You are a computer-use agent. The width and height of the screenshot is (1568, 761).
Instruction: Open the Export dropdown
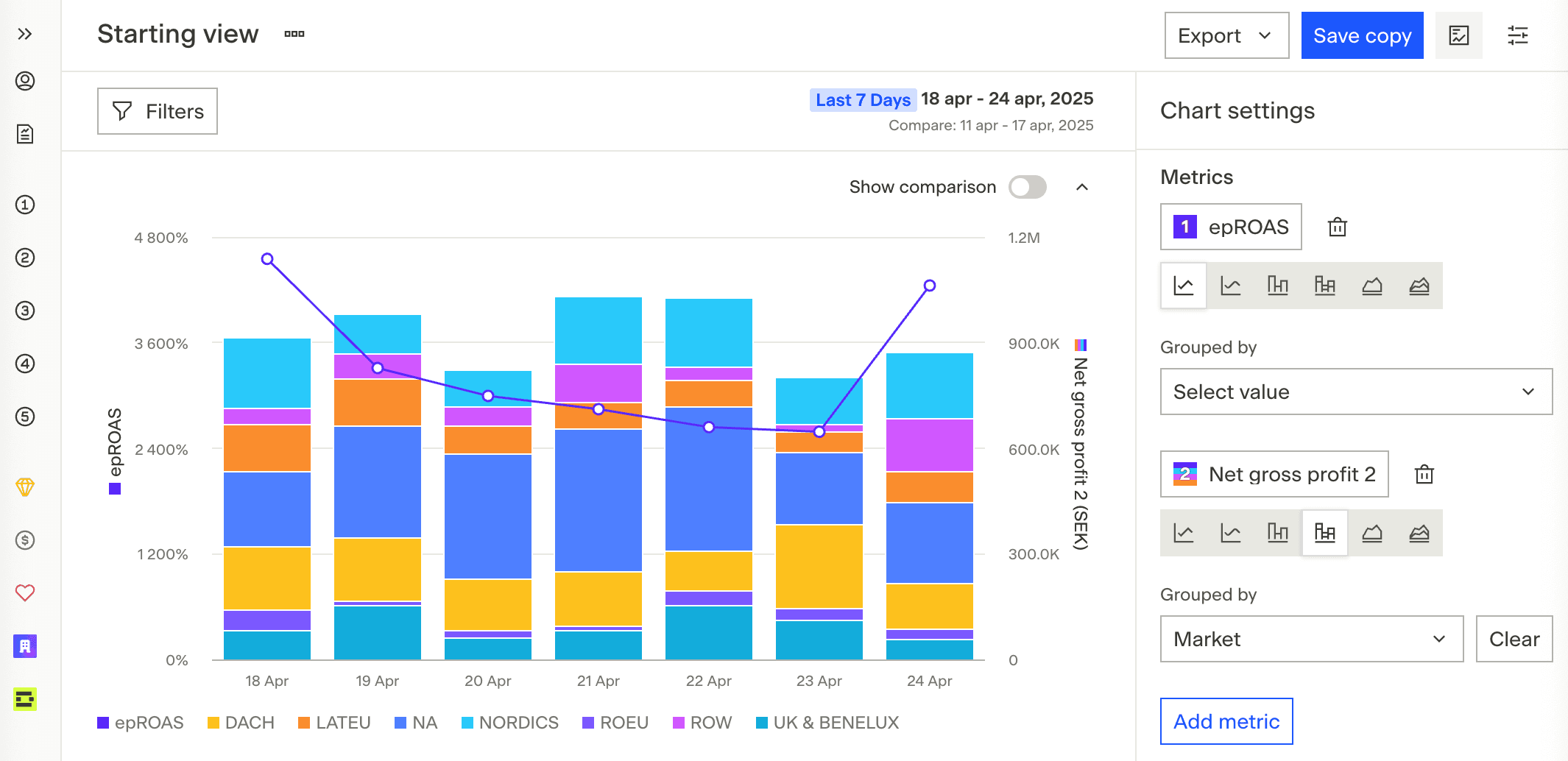[x=1226, y=35]
